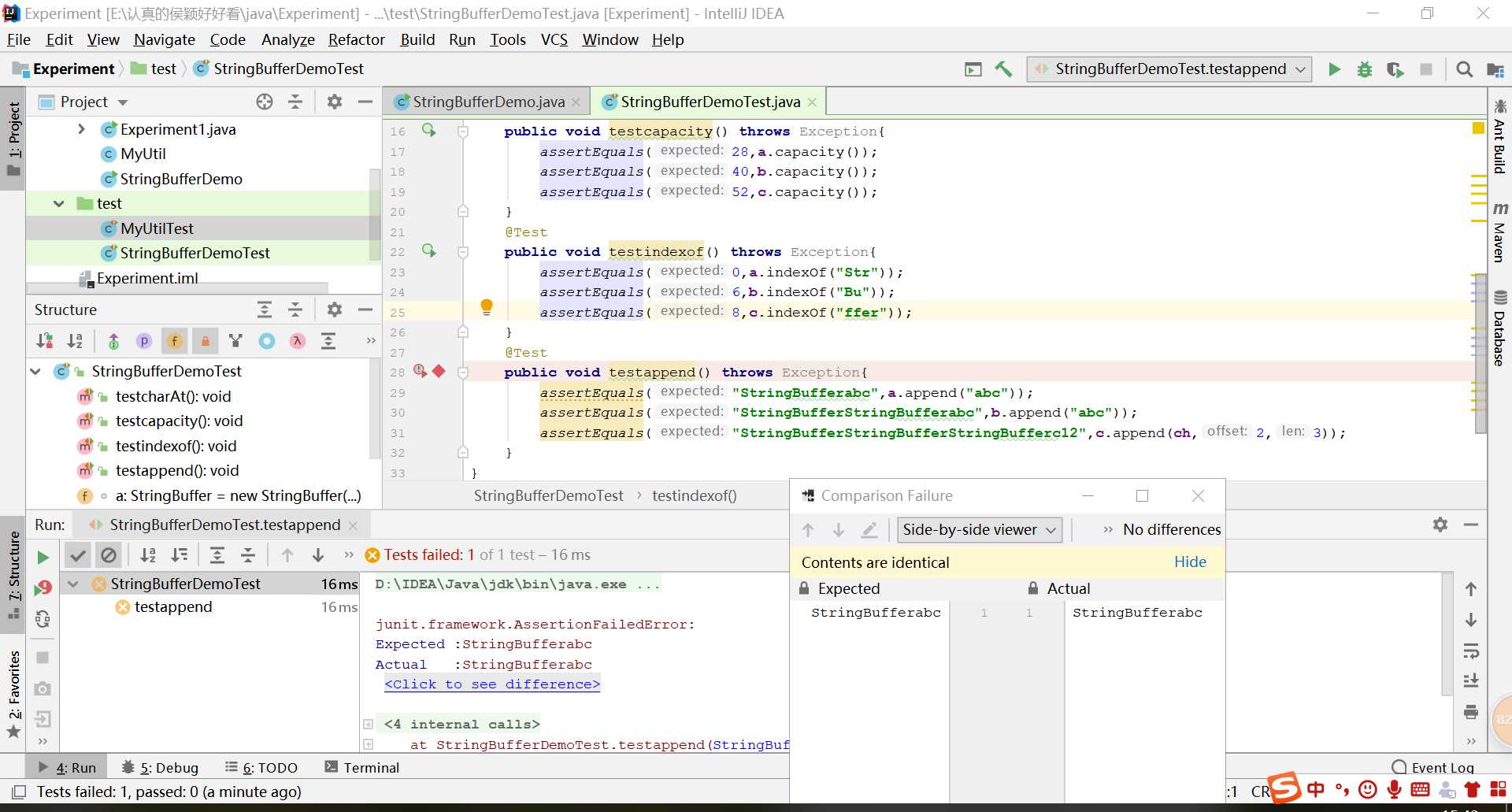Open Project view type dropdown arrow
The width and height of the screenshot is (1512, 812).
click(123, 102)
